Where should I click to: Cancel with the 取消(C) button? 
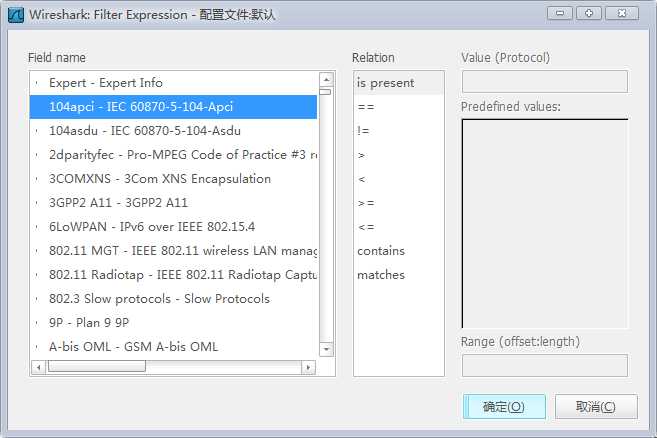click(596, 407)
